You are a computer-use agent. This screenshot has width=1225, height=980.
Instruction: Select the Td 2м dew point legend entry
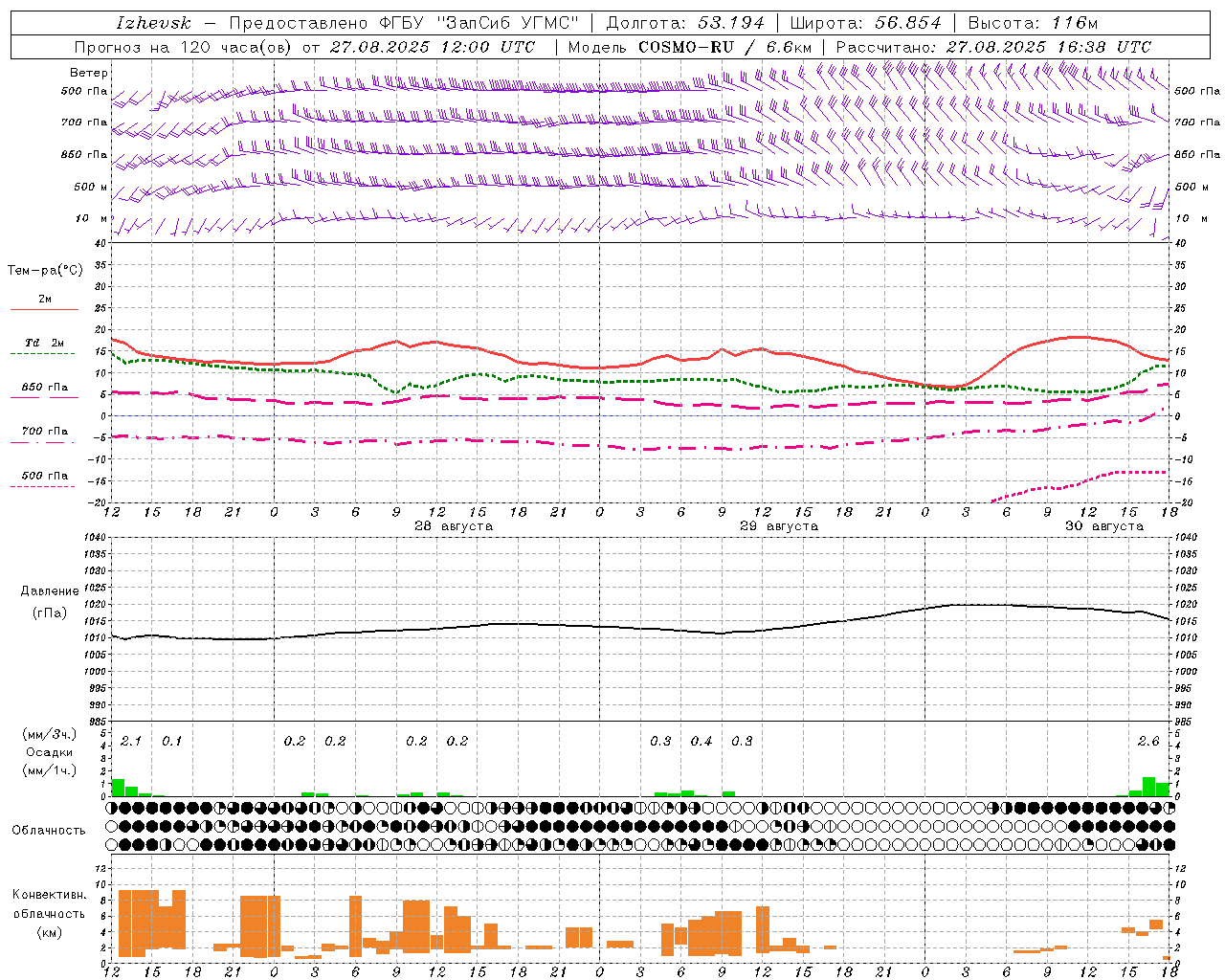coord(45,343)
